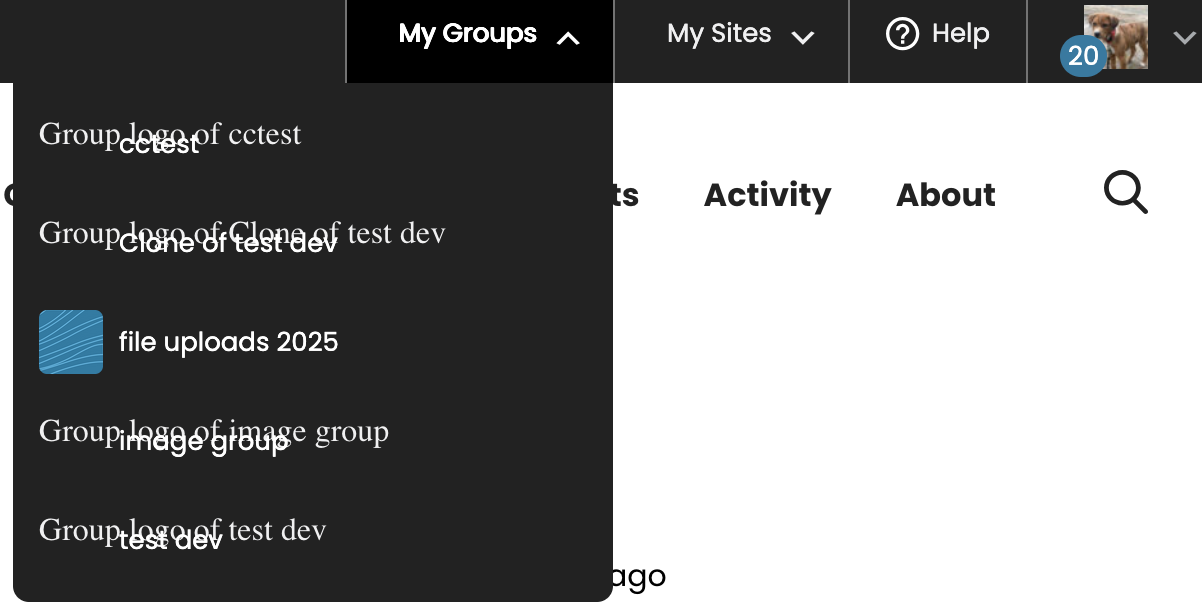
Task: Click the Help text label
Action: (960, 35)
